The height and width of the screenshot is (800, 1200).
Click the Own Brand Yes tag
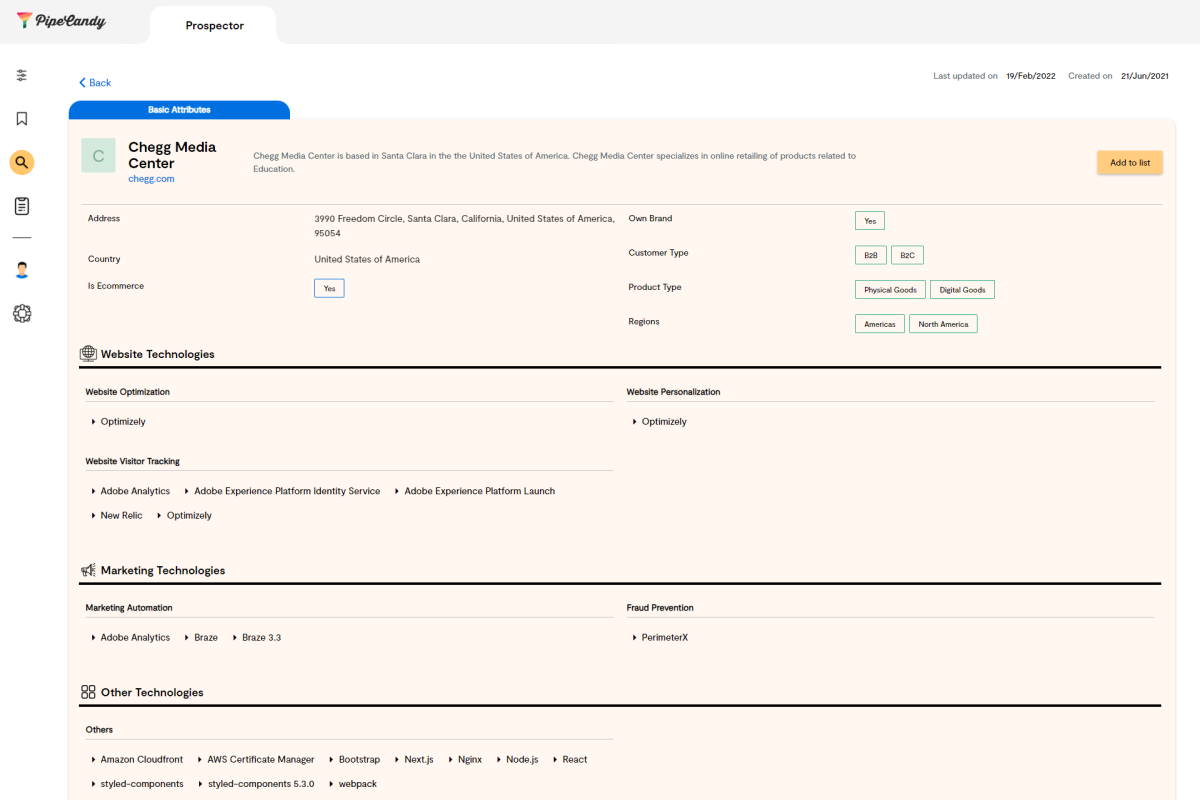[870, 221]
